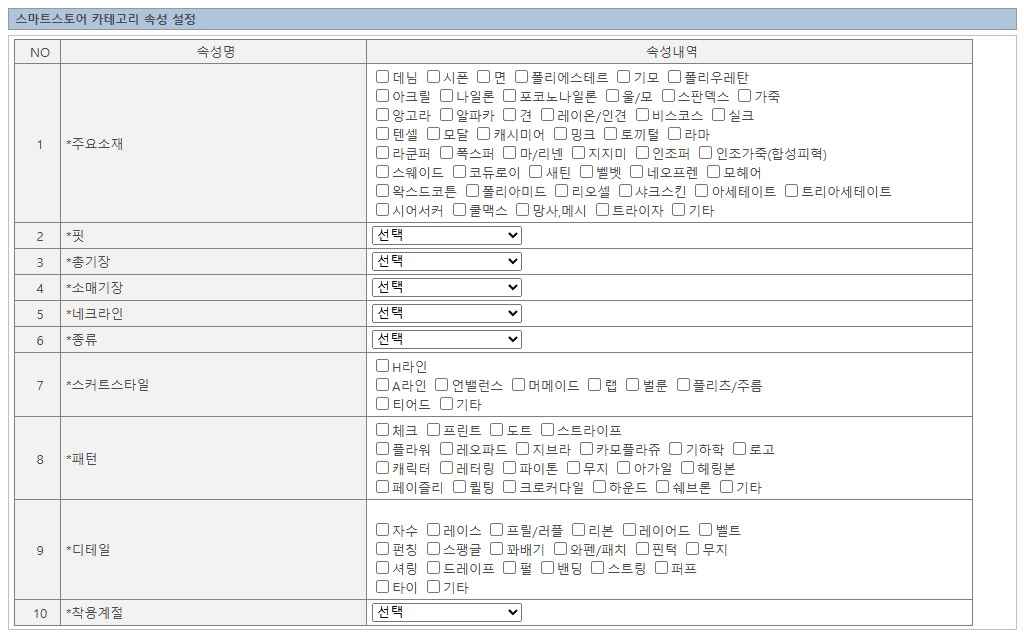
Task: Select the 와펜/패치 detail checkbox
Action: point(561,549)
